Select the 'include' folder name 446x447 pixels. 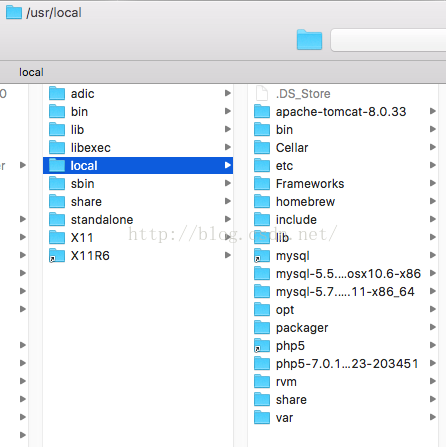tap(296, 220)
